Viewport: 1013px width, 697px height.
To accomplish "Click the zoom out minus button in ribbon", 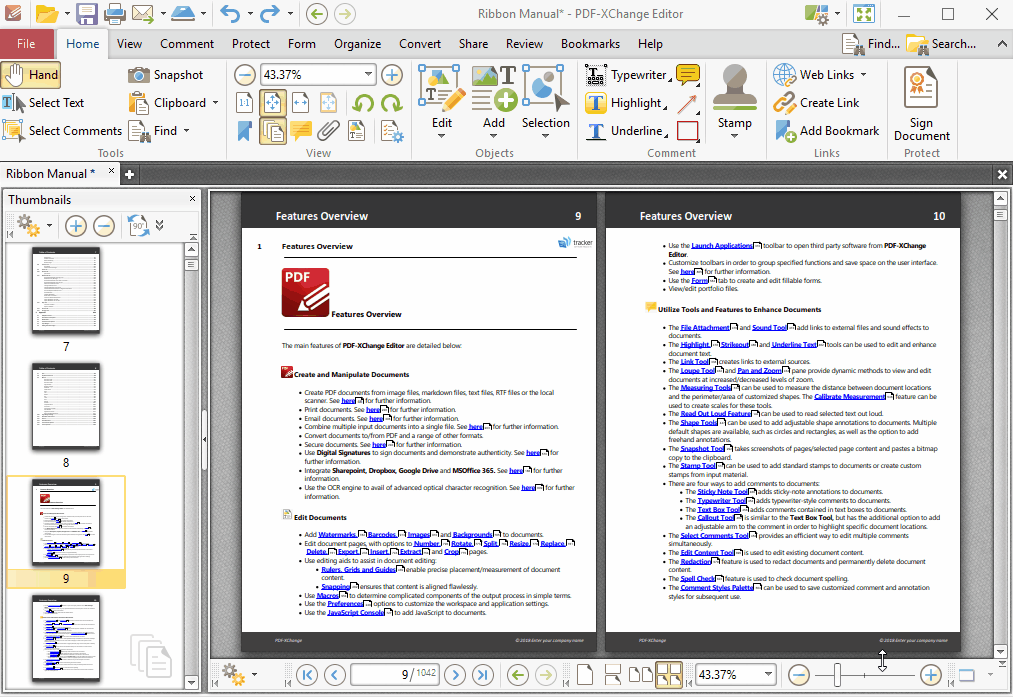I will [x=245, y=75].
